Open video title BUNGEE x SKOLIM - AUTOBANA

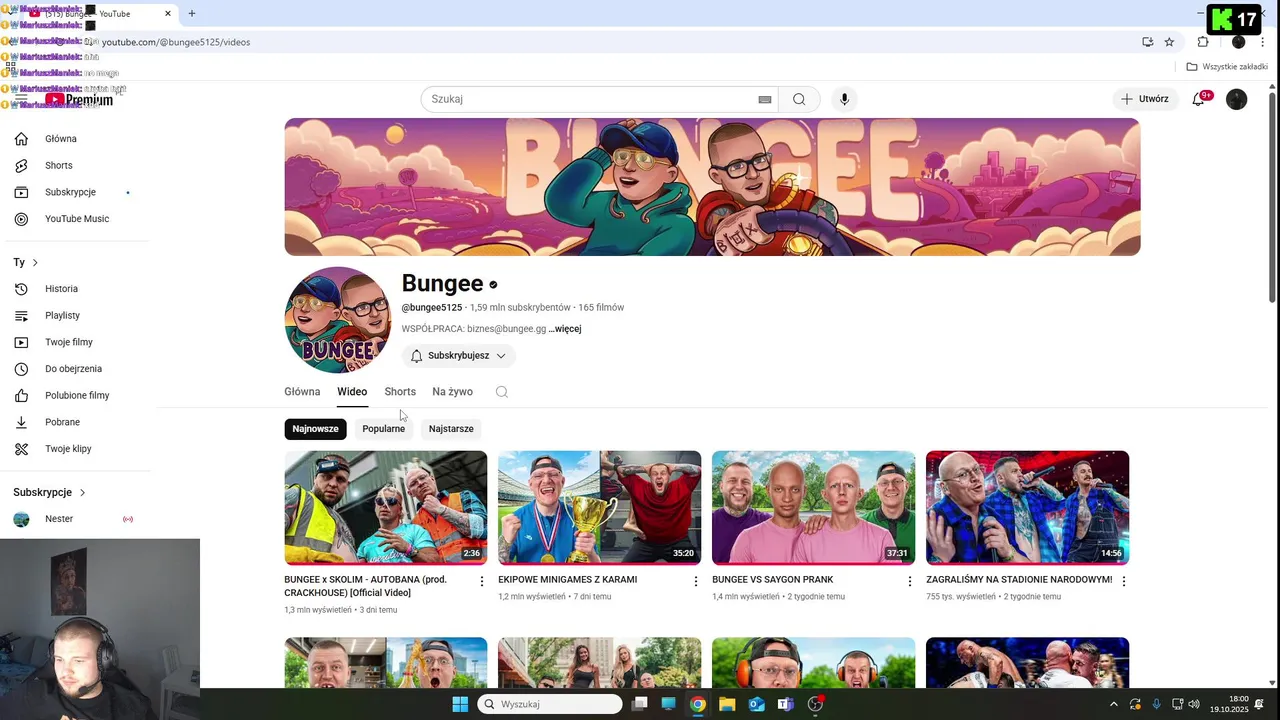(365, 586)
